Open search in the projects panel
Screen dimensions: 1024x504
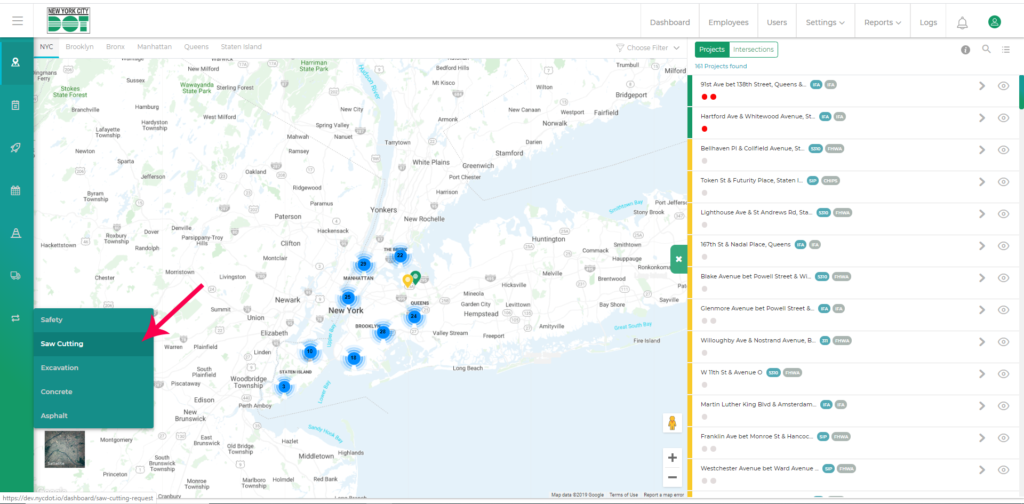click(x=986, y=49)
